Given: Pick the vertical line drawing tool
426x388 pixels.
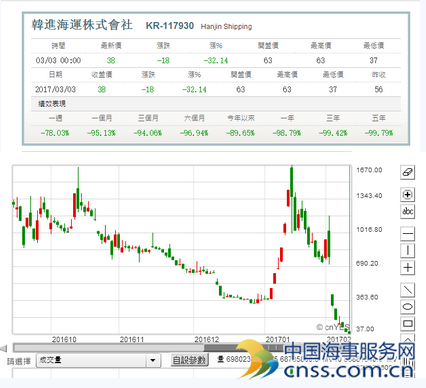Looking at the screenshot, I should tap(407, 250).
